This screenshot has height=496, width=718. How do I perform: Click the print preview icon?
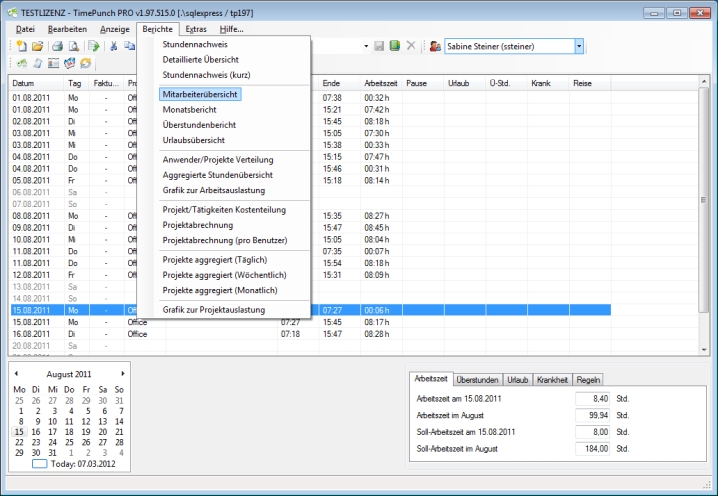pos(73,46)
